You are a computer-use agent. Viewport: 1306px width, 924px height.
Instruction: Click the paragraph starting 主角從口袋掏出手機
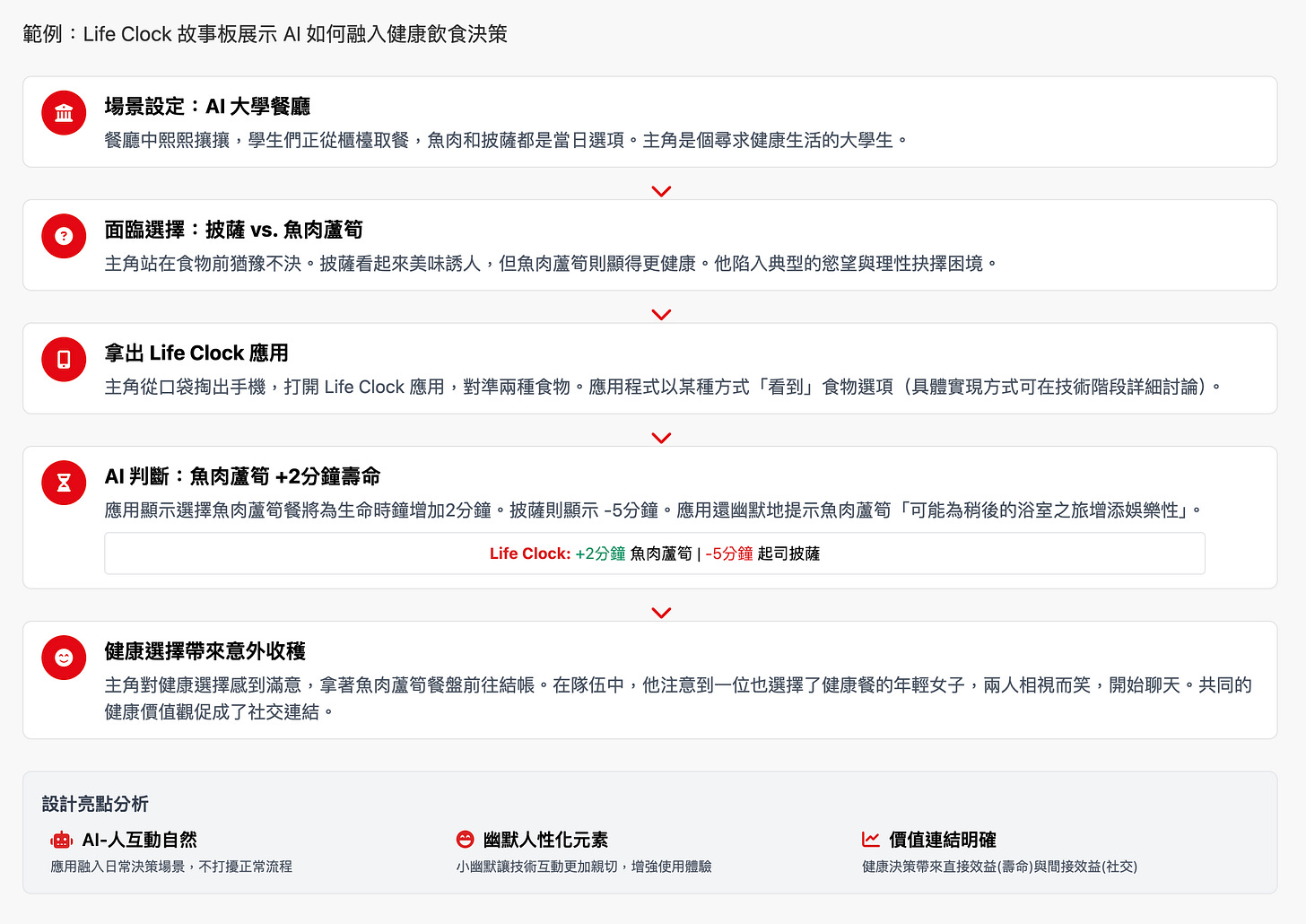tap(665, 387)
